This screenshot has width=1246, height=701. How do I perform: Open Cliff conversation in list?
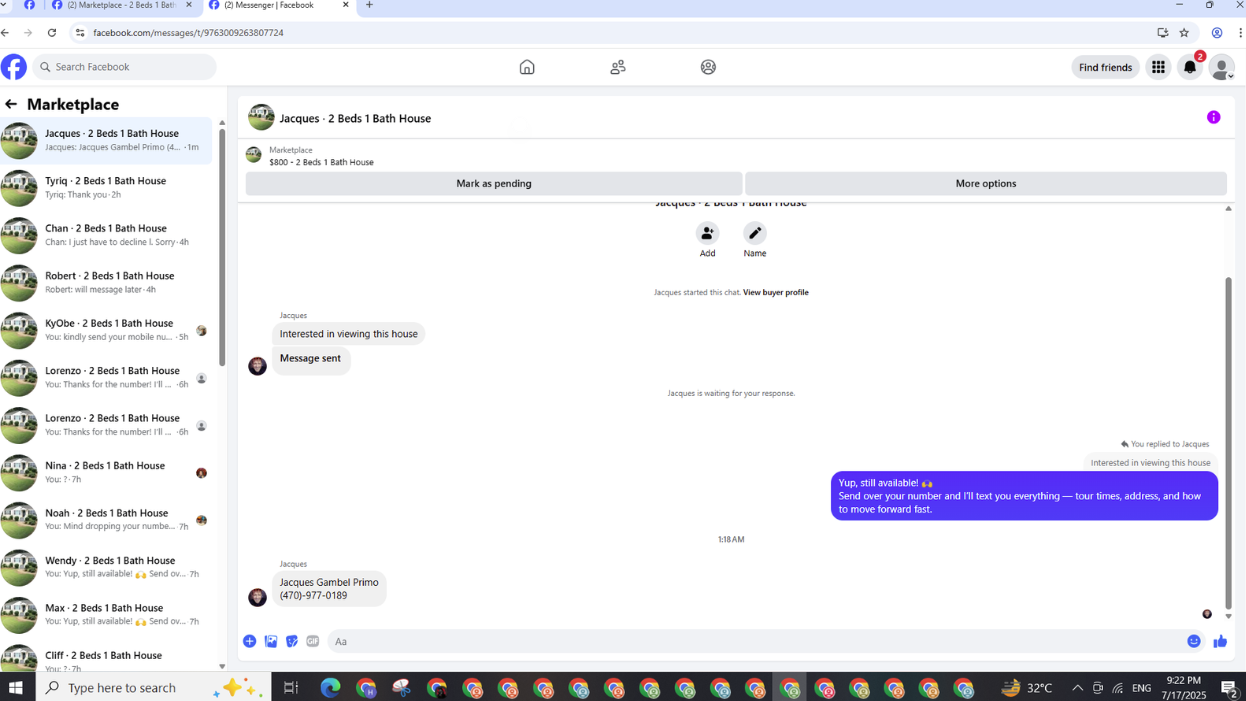(x=106, y=659)
